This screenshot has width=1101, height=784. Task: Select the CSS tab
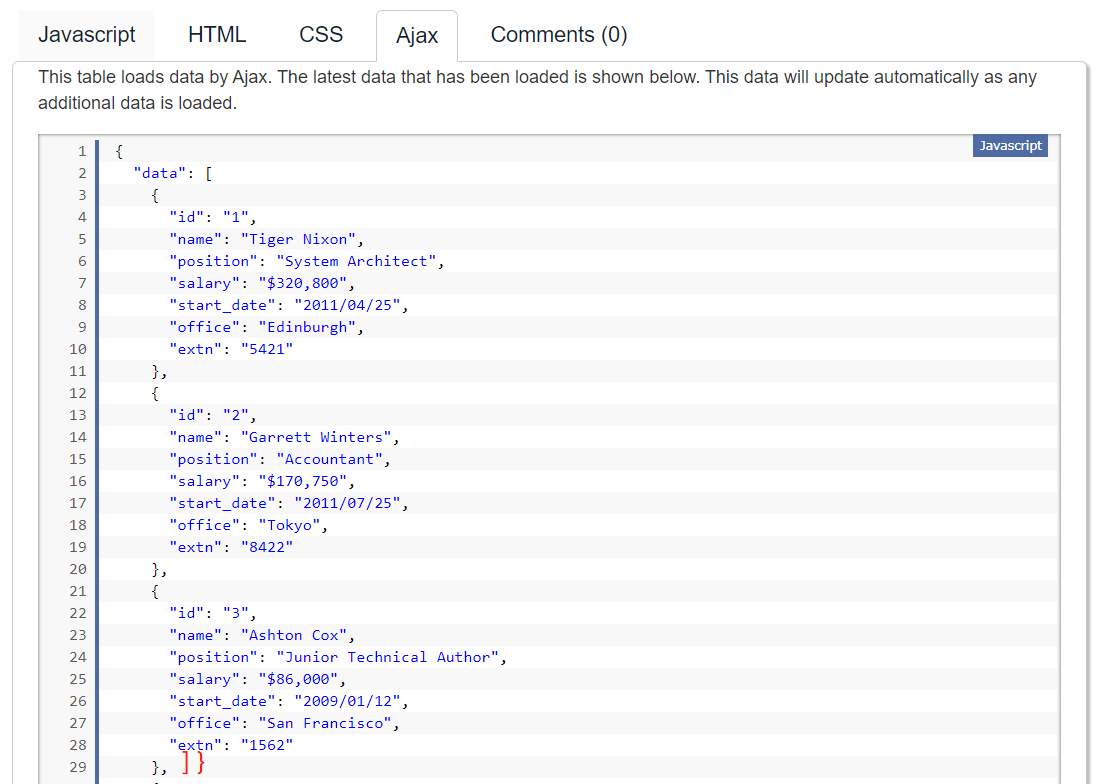point(321,35)
